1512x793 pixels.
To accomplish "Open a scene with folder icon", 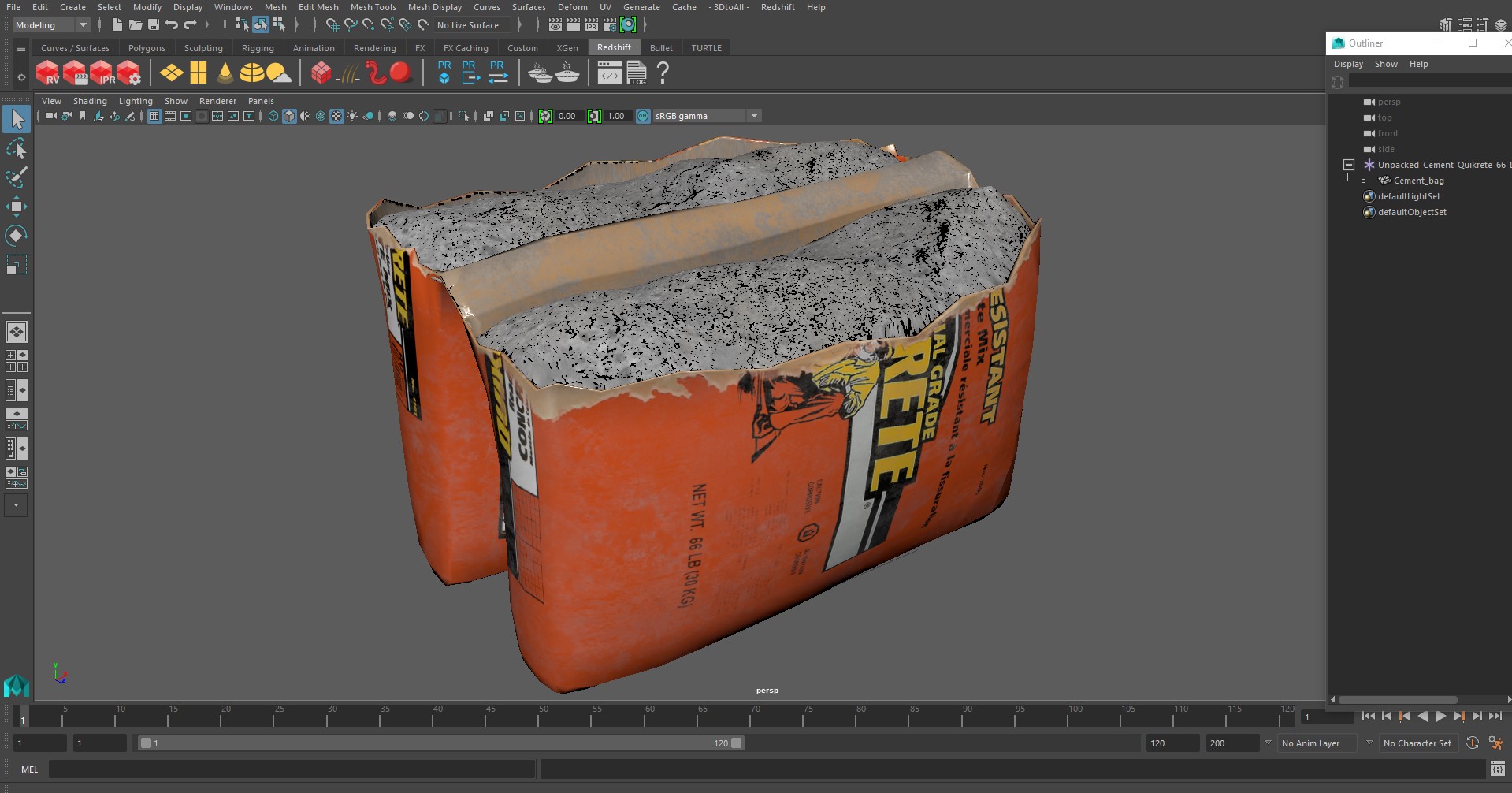I will click(136, 25).
